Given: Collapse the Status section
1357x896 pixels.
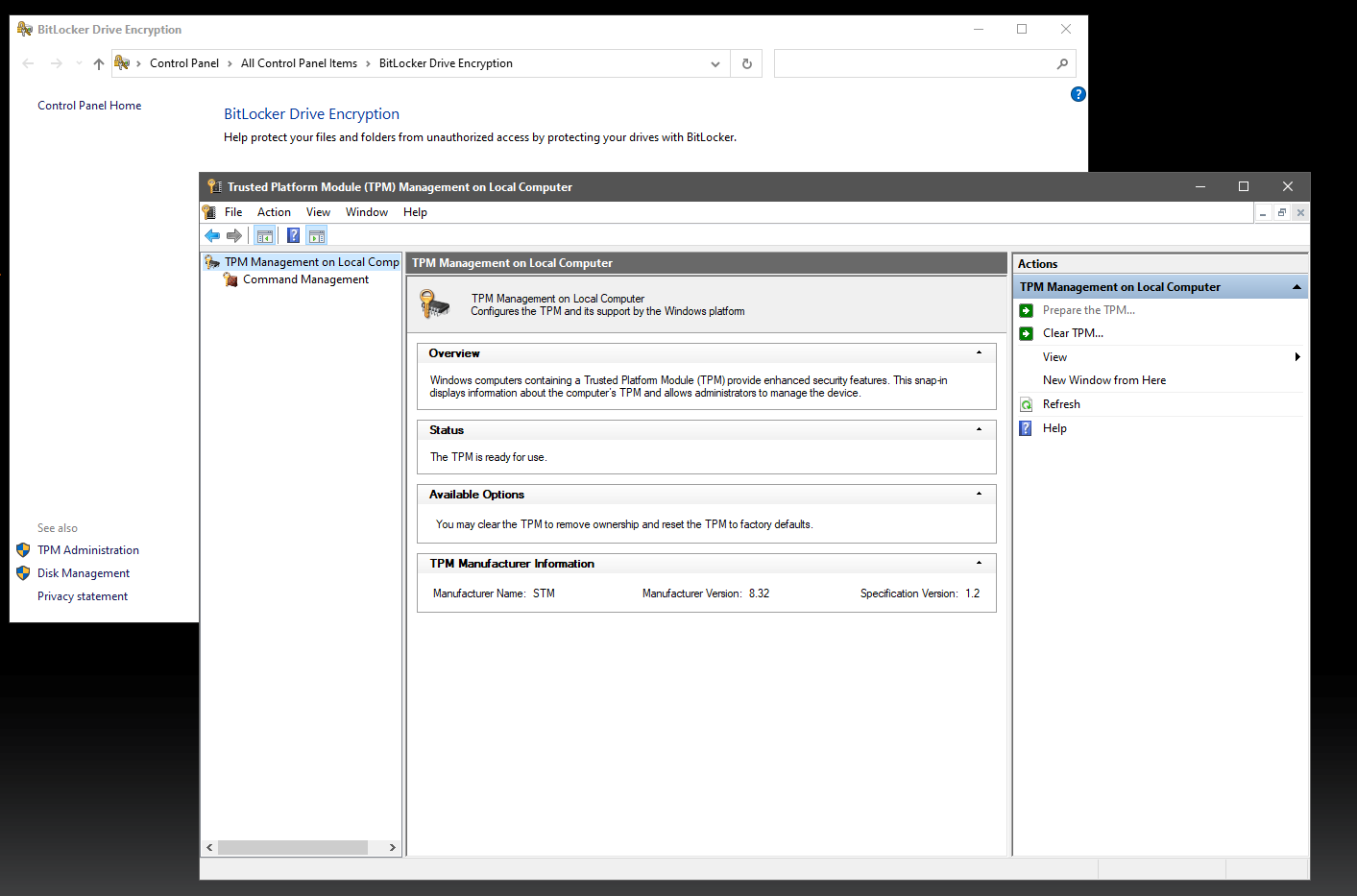Looking at the screenshot, I should (x=979, y=429).
